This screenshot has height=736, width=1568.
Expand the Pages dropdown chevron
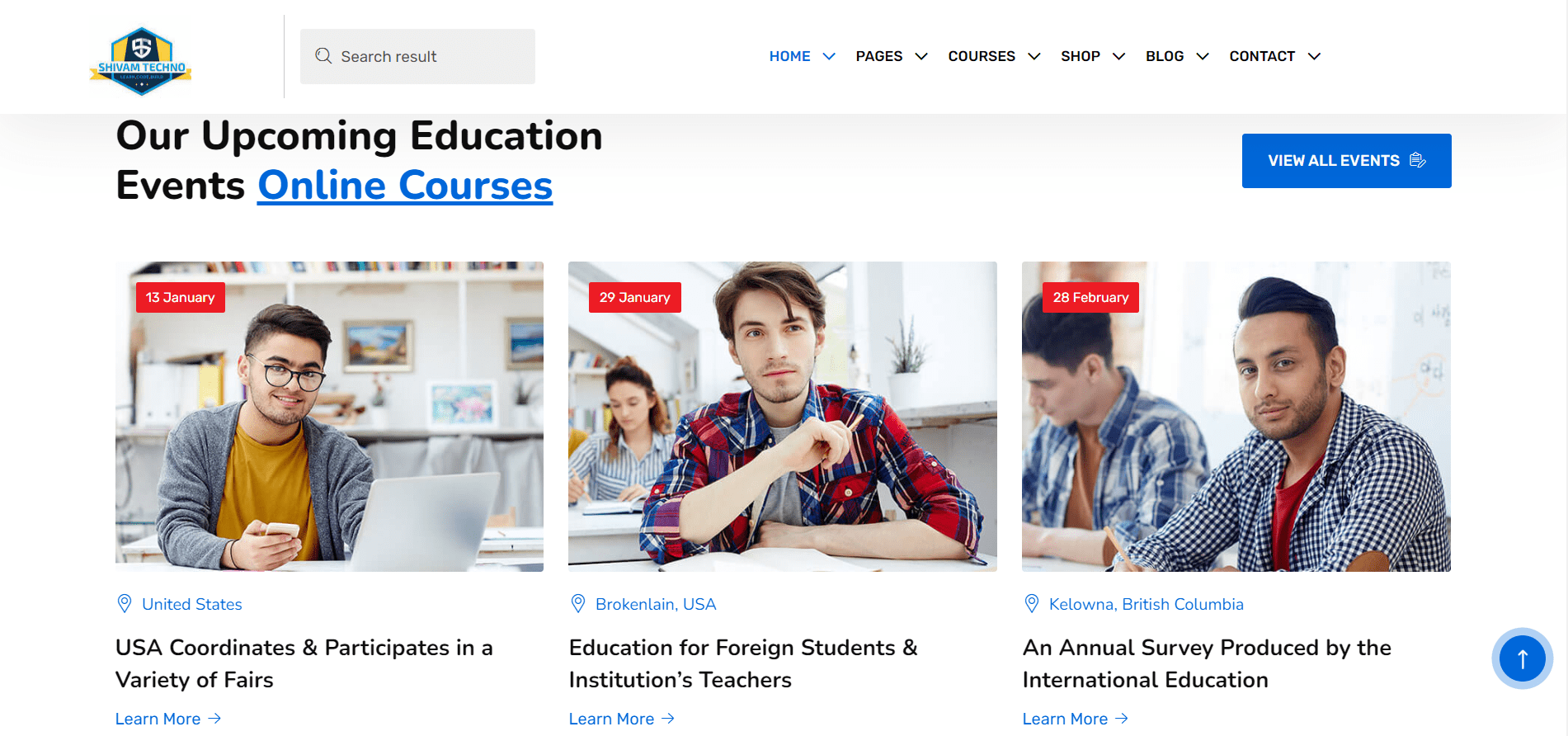[921, 56]
